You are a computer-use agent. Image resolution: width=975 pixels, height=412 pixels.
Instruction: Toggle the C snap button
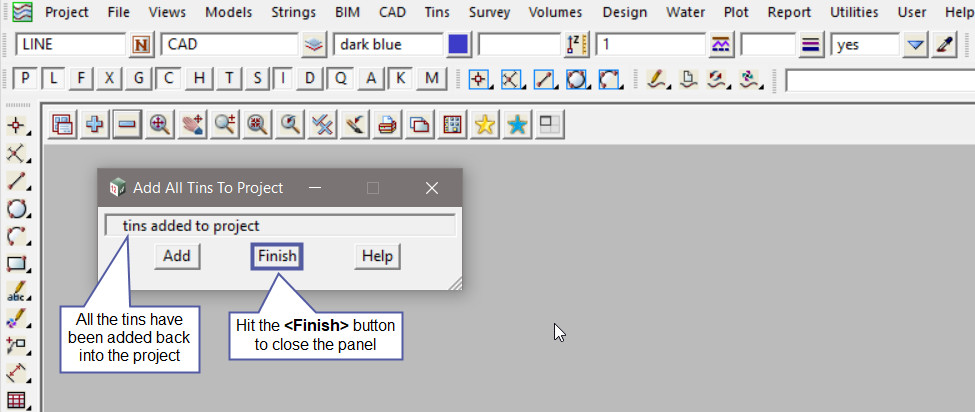click(168, 78)
